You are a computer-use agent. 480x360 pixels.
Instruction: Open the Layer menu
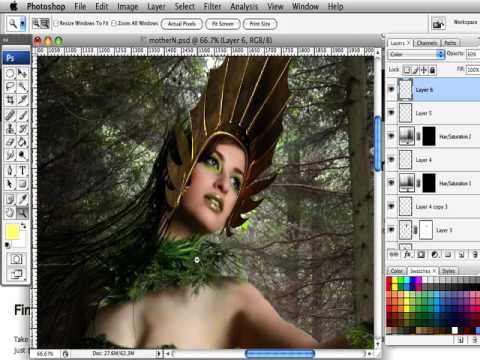click(156, 6)
